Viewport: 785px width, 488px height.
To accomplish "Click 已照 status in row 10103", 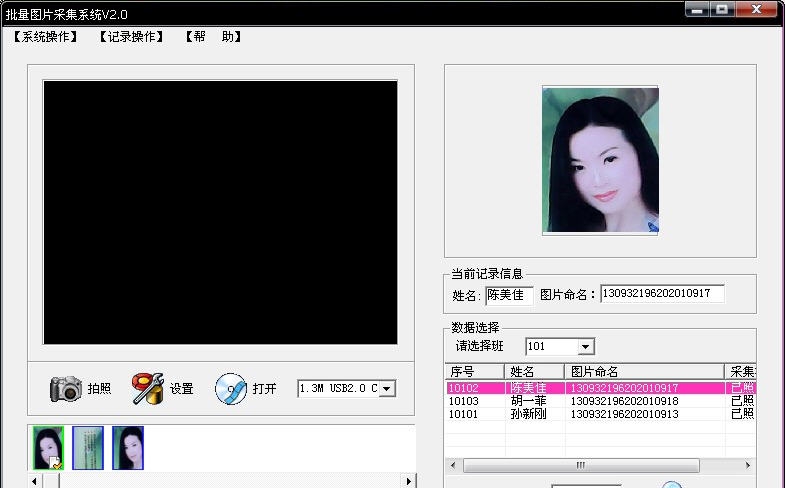I will [x=742, y=401].
